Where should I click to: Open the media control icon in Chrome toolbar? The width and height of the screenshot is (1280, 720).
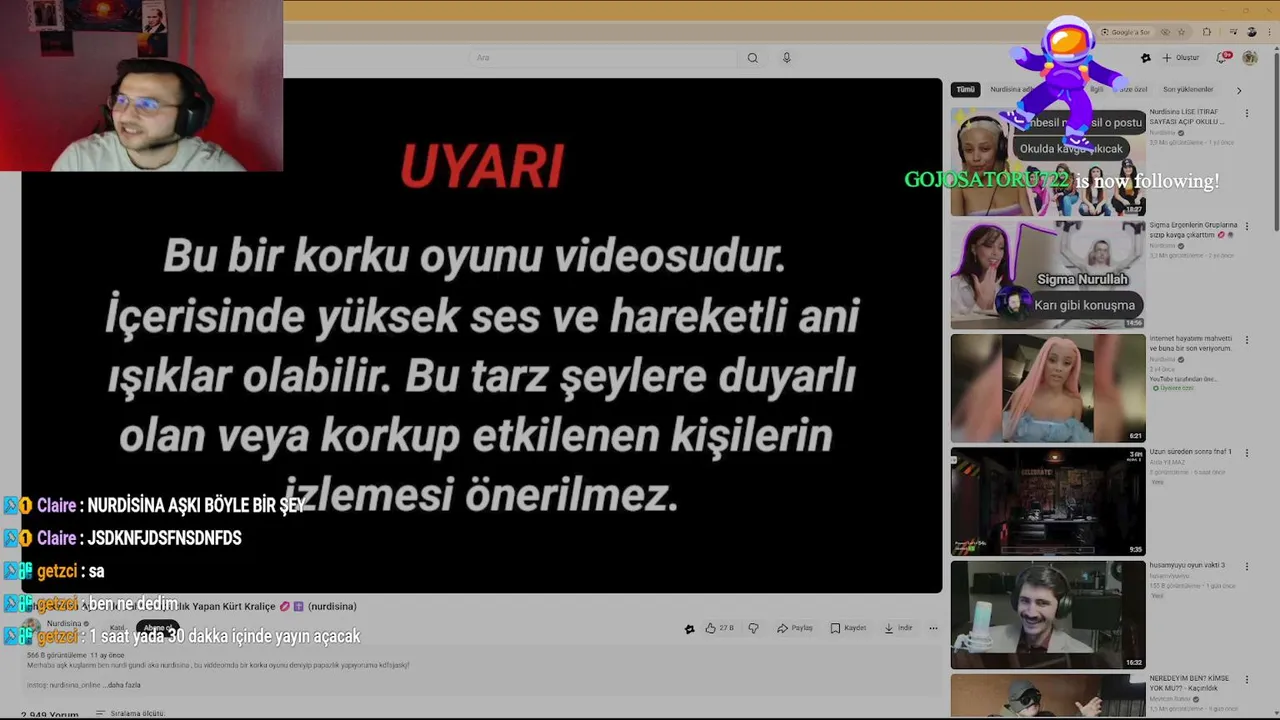click(1233, 32)
